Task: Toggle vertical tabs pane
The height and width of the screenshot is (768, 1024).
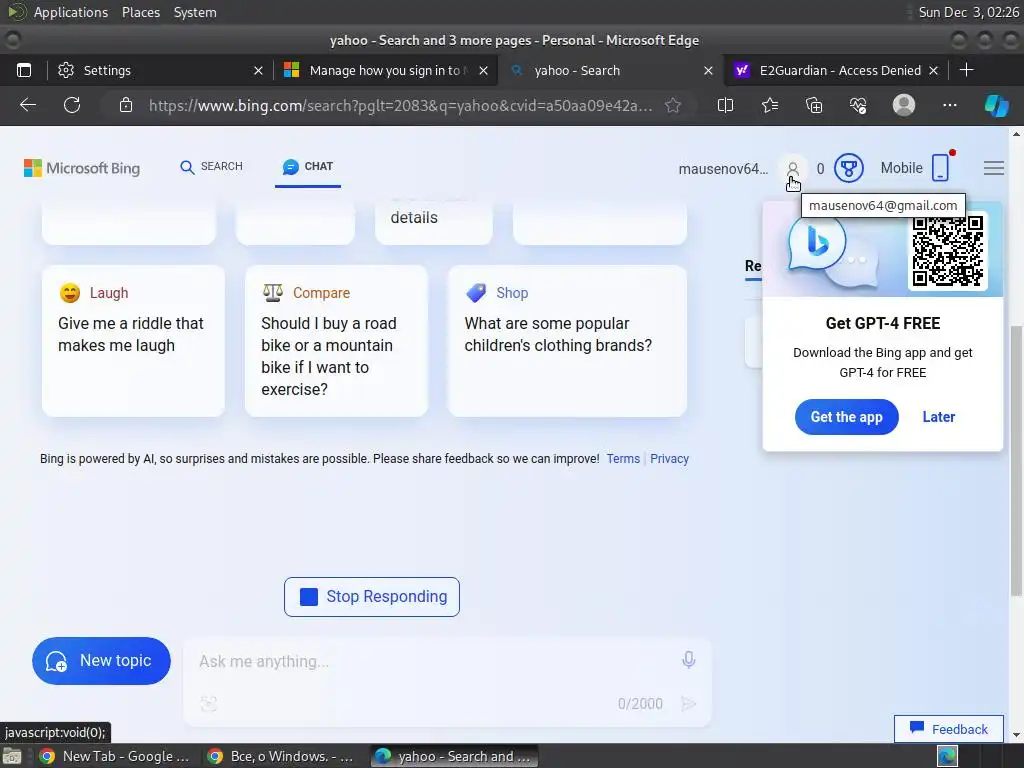Action: [x=24, y=71]
